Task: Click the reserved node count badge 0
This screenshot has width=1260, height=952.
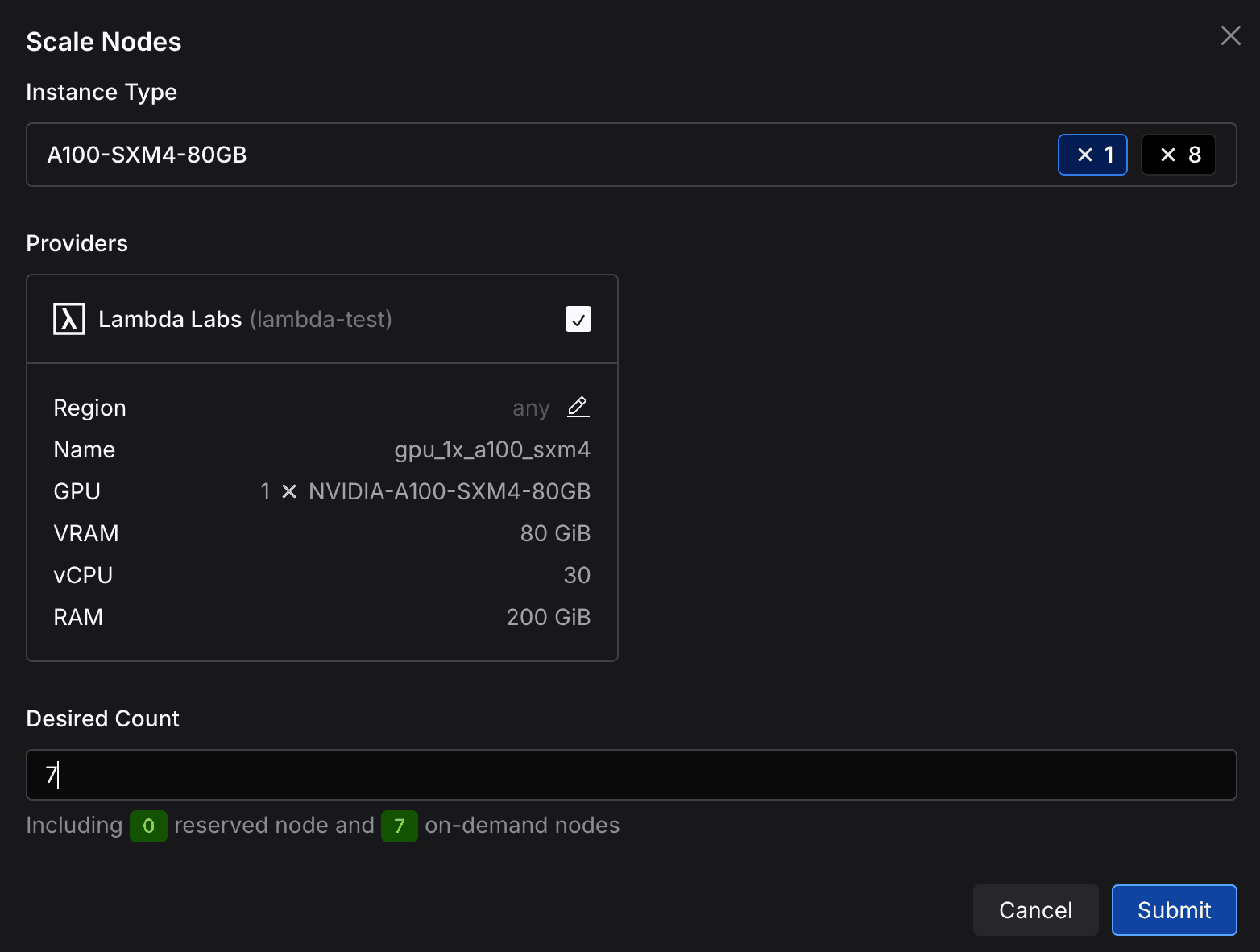Action: 148,826
